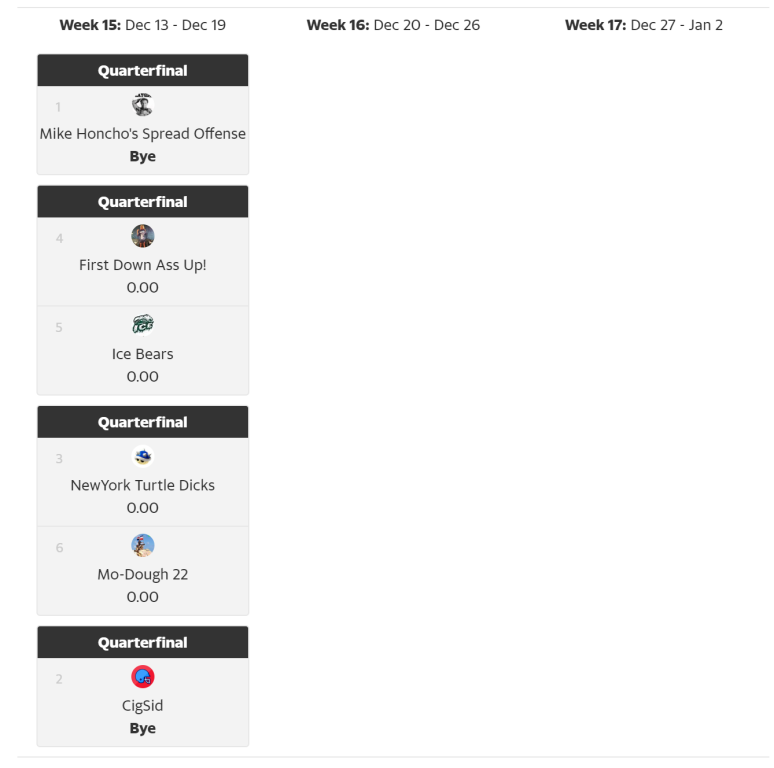Go to the Ice Bears team page
774x768 pixels.
click(x=143, y=354)
